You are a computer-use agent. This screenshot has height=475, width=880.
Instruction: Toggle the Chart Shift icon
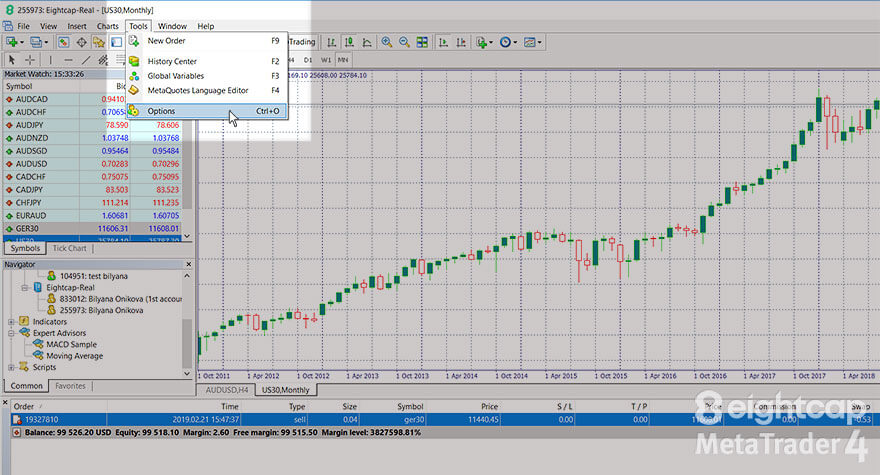pyautogui.click(x=461, y=42)
